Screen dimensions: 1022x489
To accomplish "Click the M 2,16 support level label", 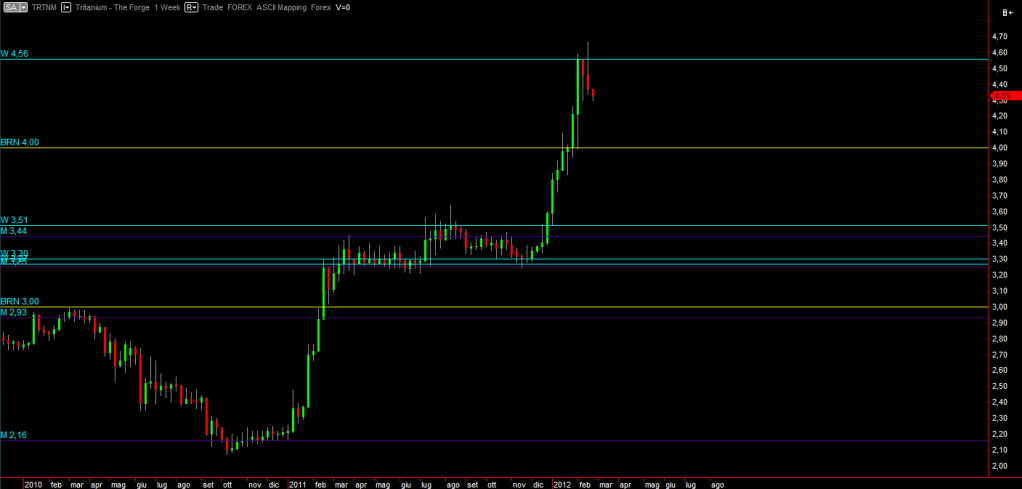I will click(18, 435).
